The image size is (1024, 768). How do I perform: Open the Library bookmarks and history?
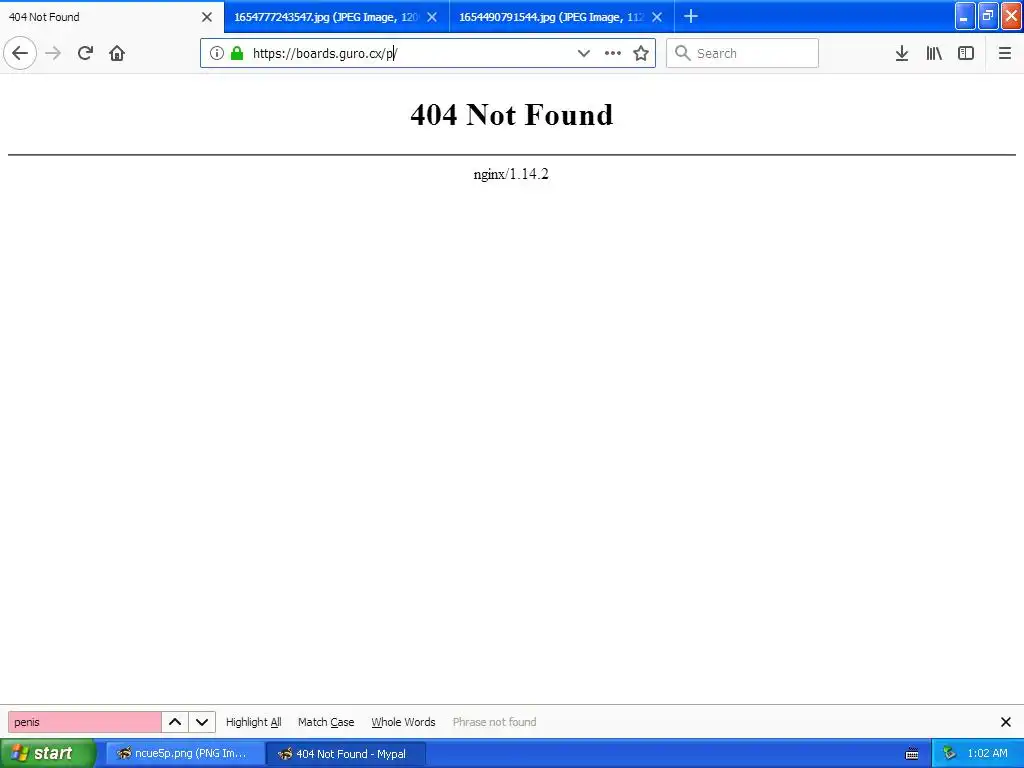(x=934, y=53)
